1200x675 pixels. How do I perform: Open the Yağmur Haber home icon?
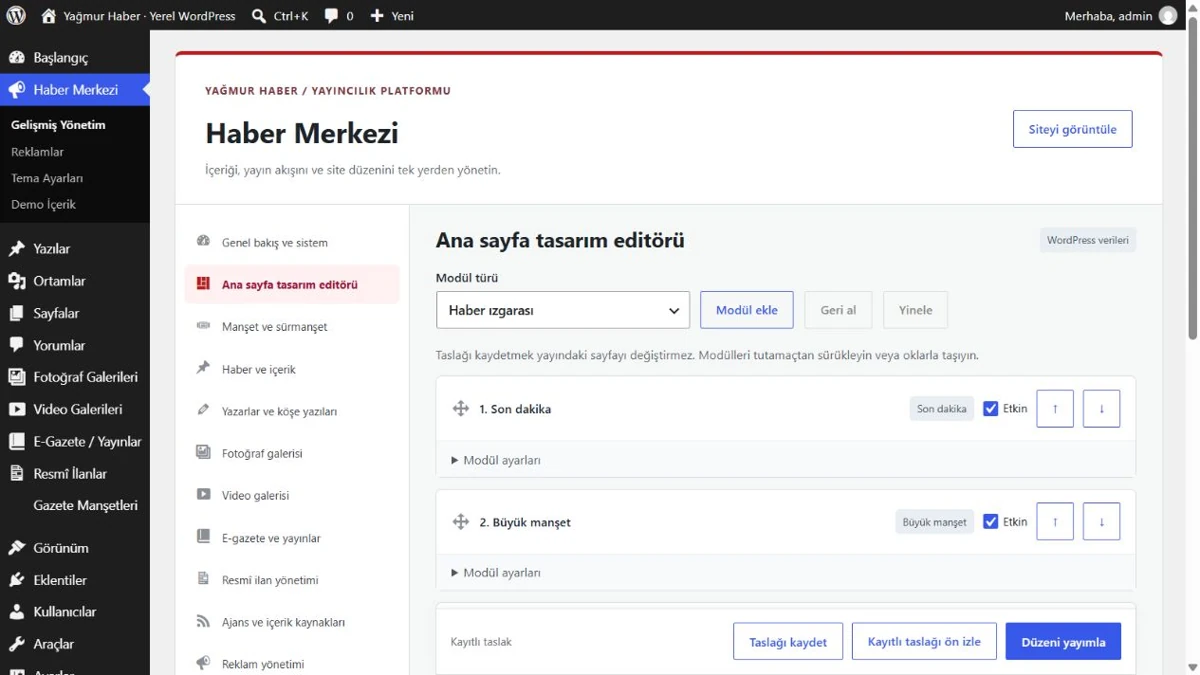[x=48, y=15]
